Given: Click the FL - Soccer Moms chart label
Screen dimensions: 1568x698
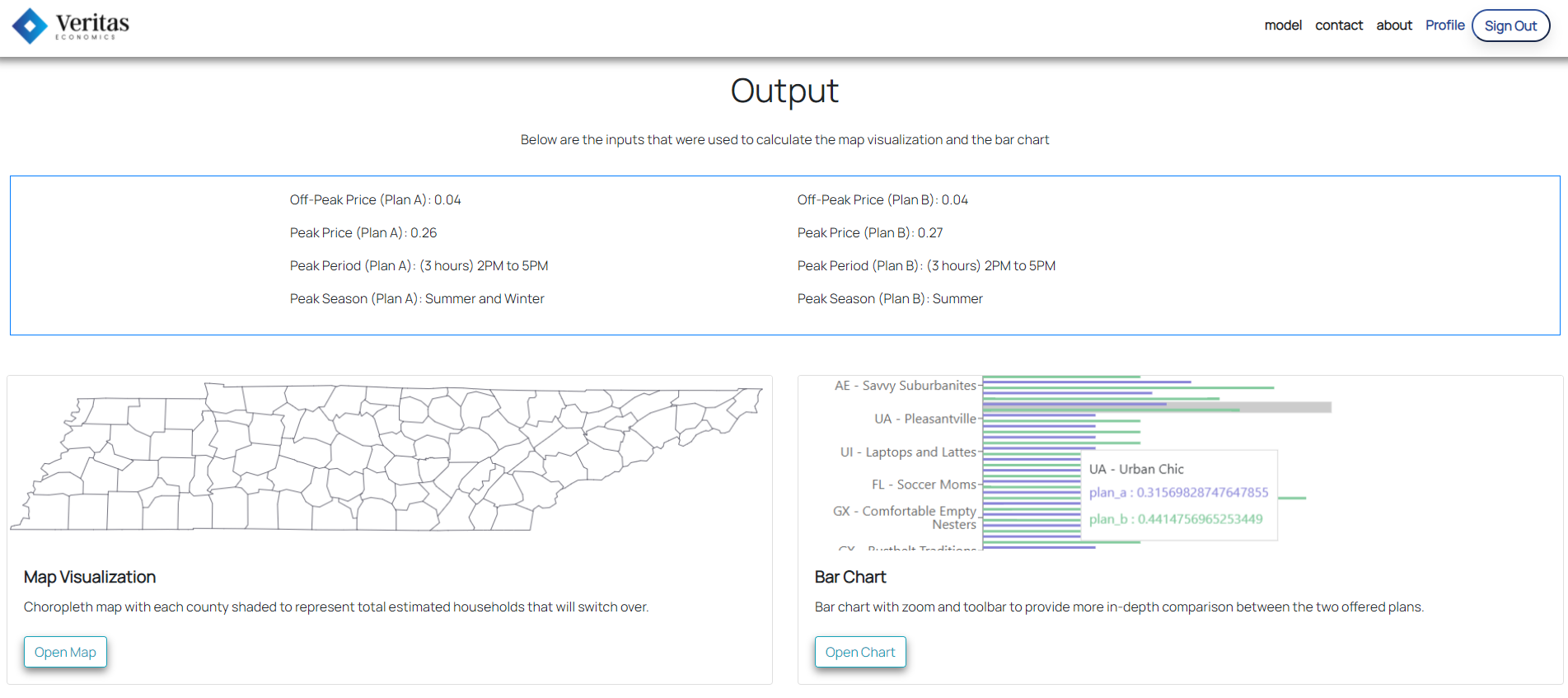Looking at the screenshot, I should point(924,485).
